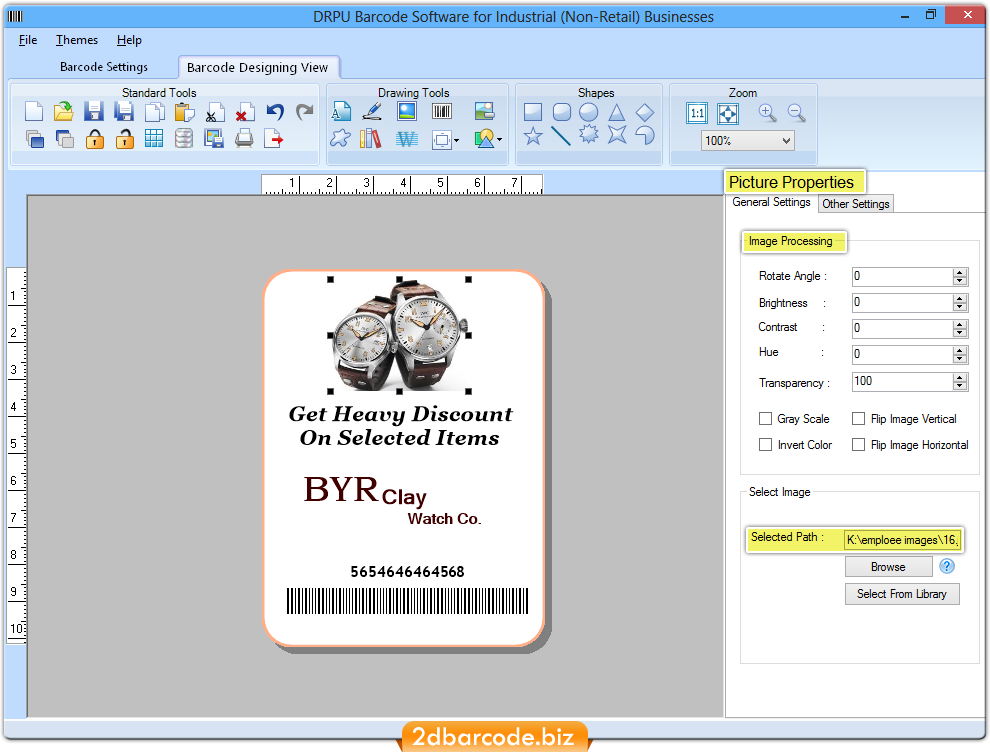The height and width of the screenshot is (752, 990).
Task: Create a new blank label document
Action: point(34,112)
